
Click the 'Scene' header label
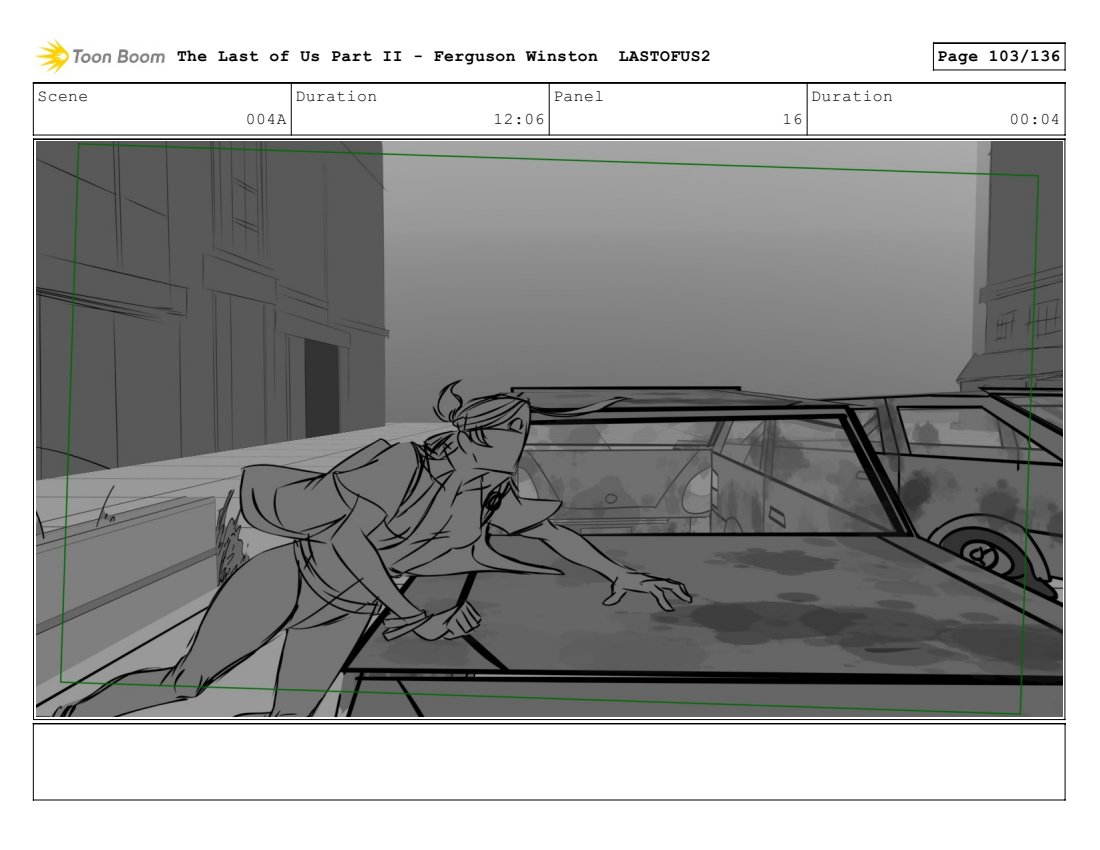[62, 97]
